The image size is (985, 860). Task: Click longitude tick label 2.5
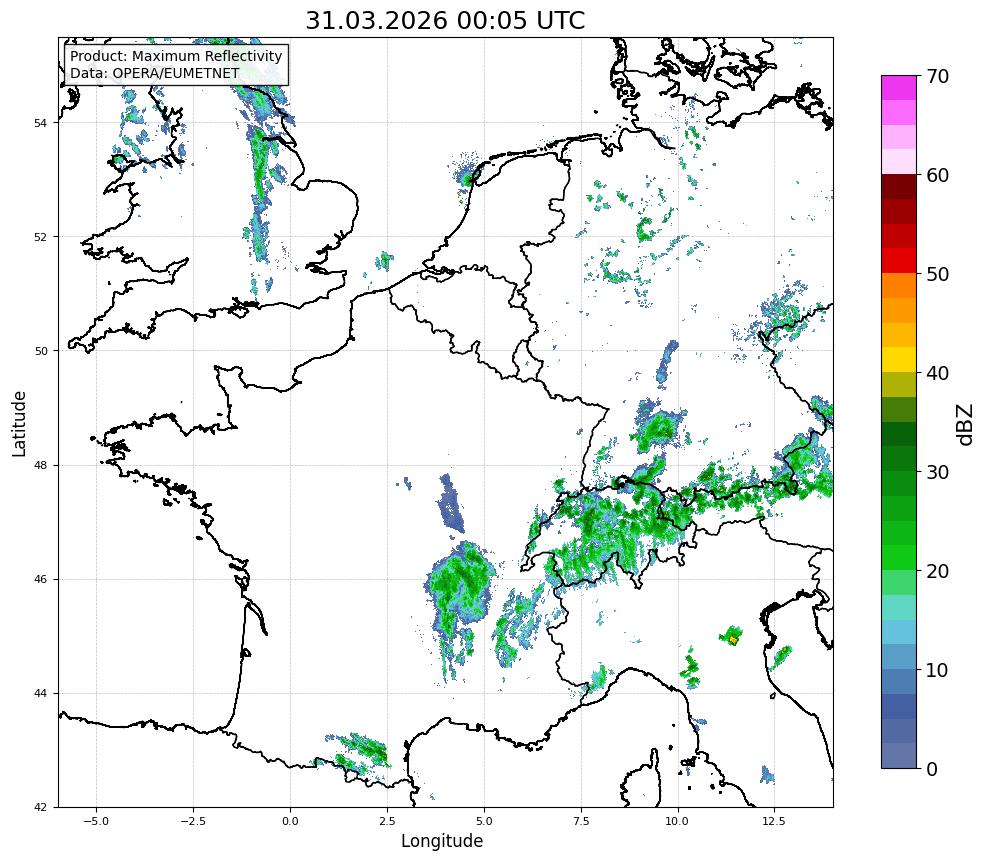click(387, 821)
